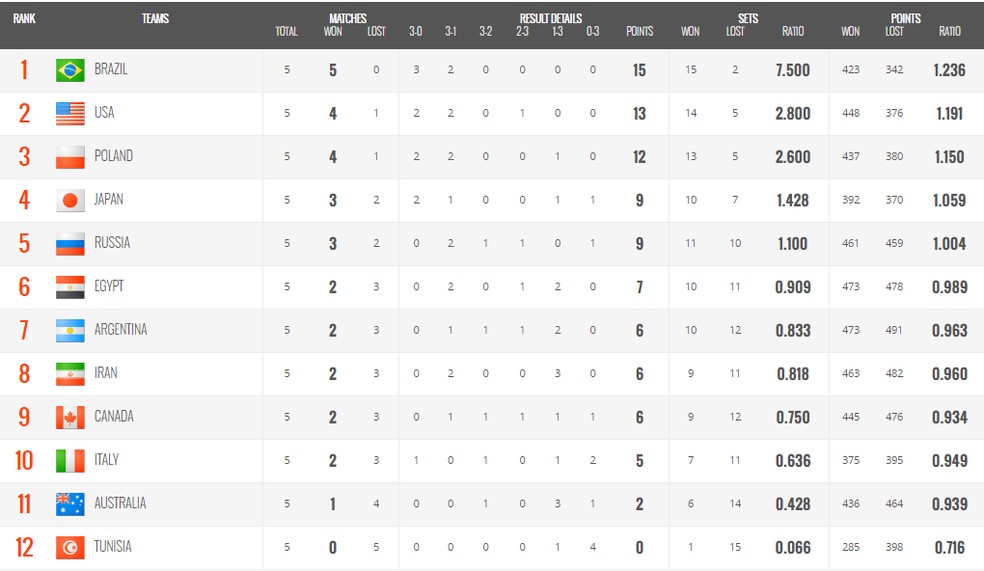
Task: Click the result details POINTS header
Action: click(x=639, y=31)
